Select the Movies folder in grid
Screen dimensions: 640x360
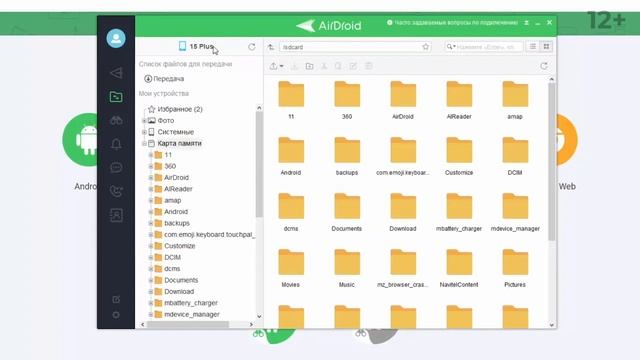tap(291, 267)
